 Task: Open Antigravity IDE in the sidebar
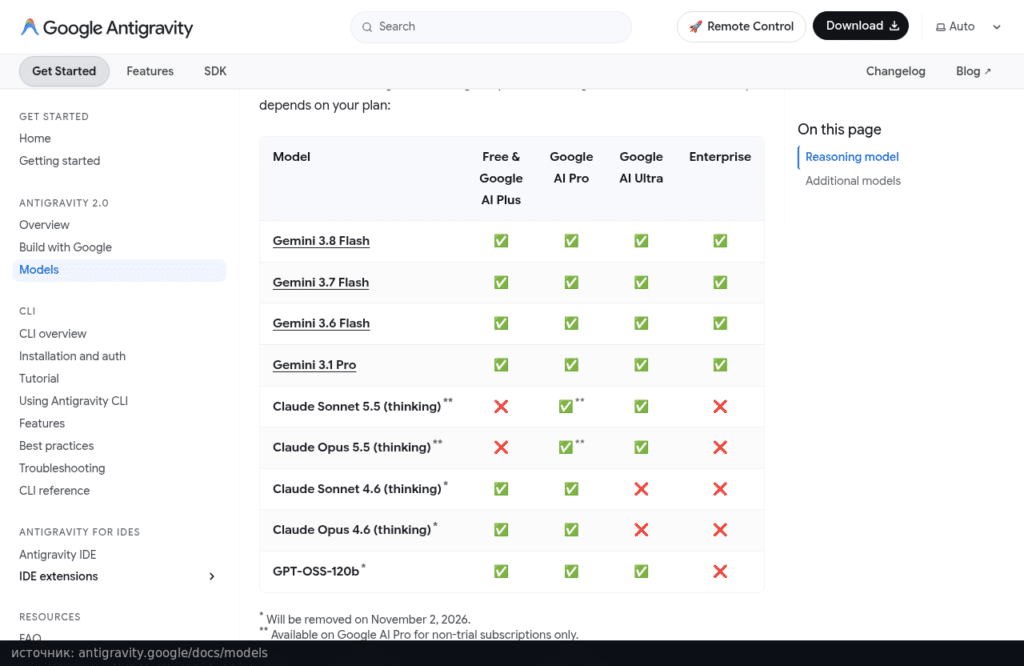(x=57, y=554)
